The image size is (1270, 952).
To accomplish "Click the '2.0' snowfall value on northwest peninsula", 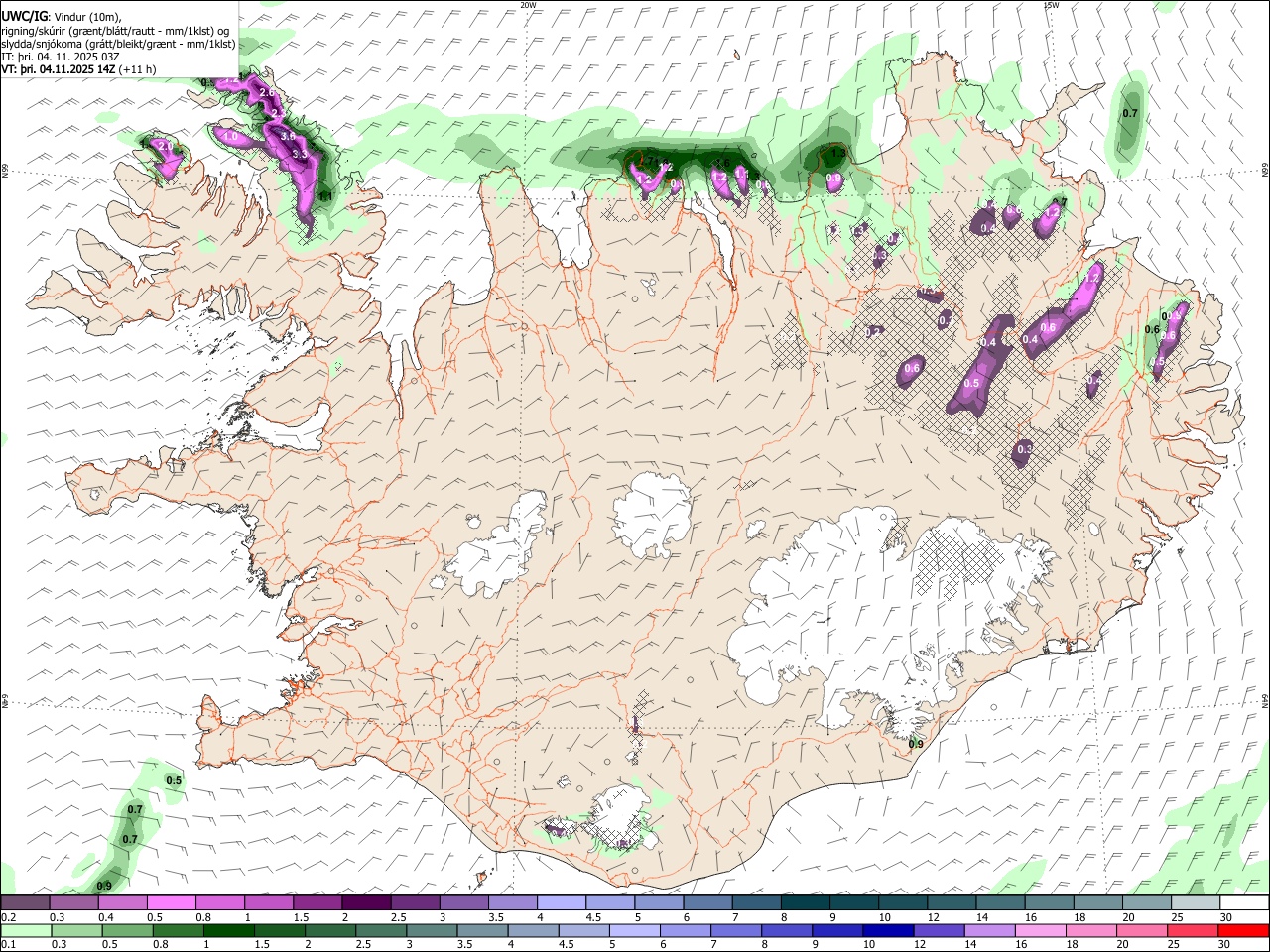I will click(166, 147).
